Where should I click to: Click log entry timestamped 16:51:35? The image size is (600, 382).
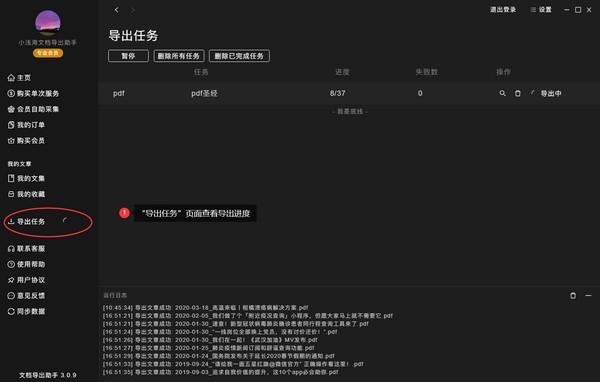pos(220,372)
